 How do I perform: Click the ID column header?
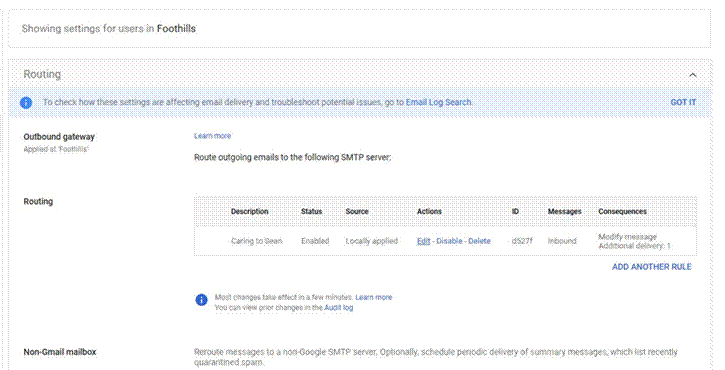coord(515,211)
